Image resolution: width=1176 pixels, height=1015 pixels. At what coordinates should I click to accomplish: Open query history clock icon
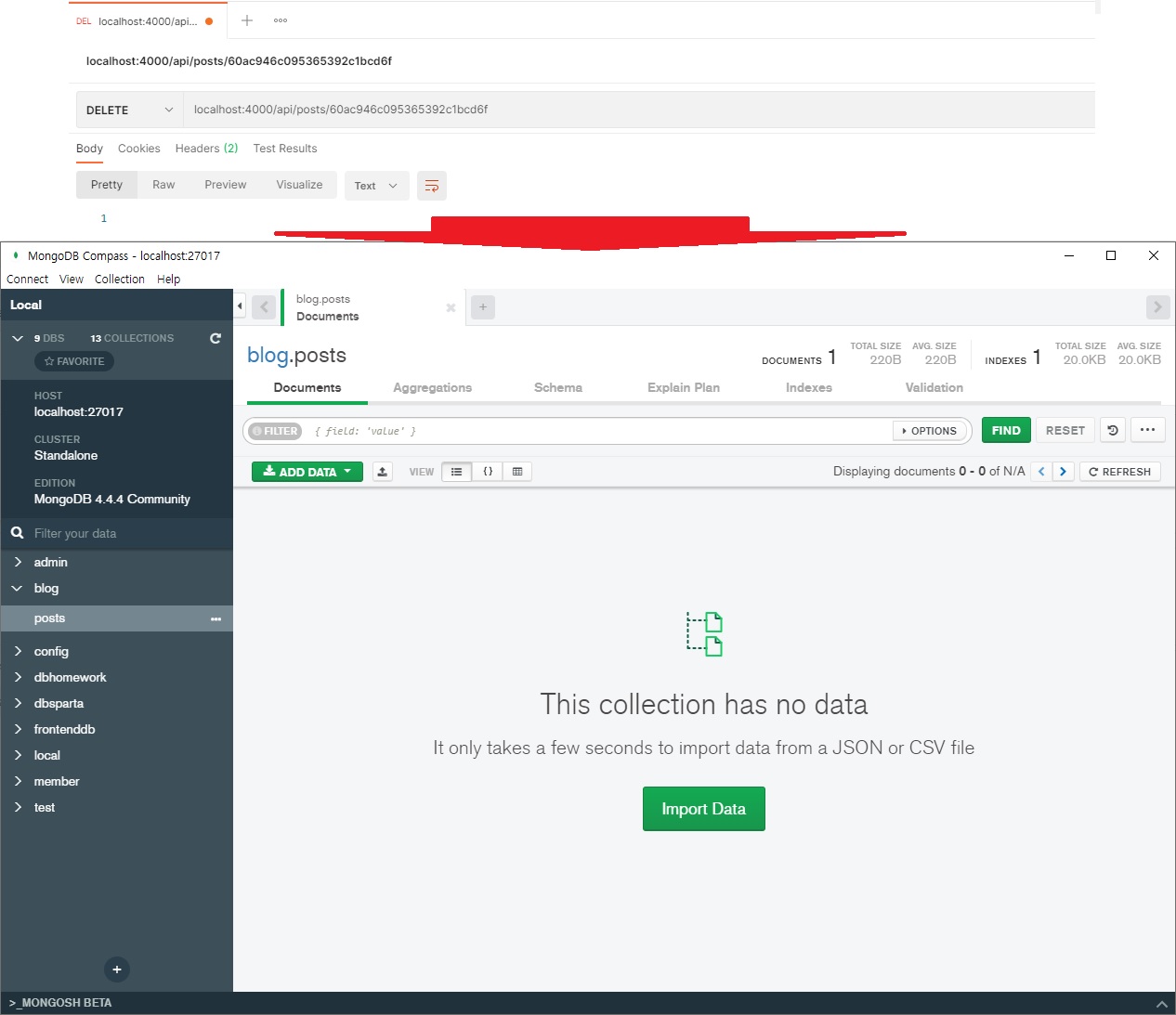pos(1113,430)
